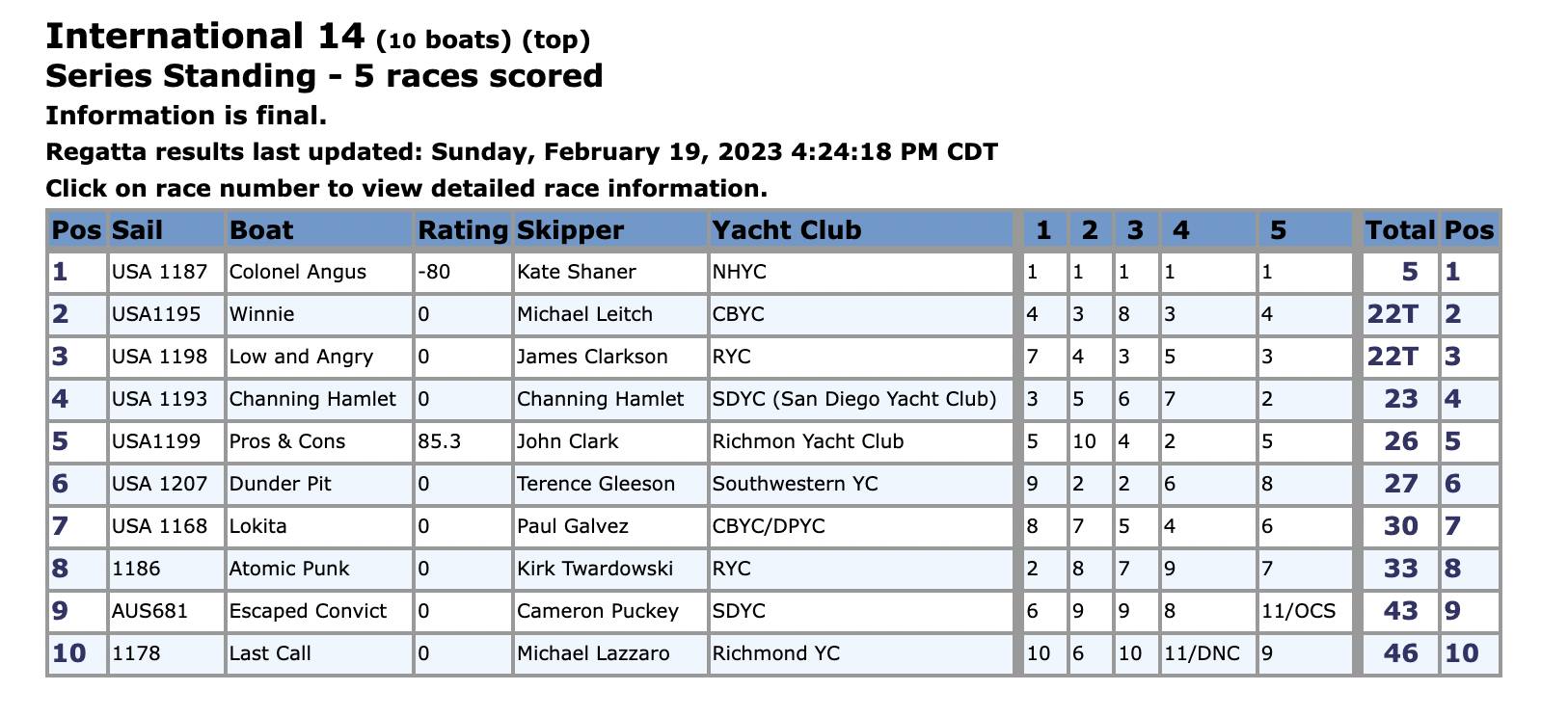Click the Rating column header

click(463, 230)
